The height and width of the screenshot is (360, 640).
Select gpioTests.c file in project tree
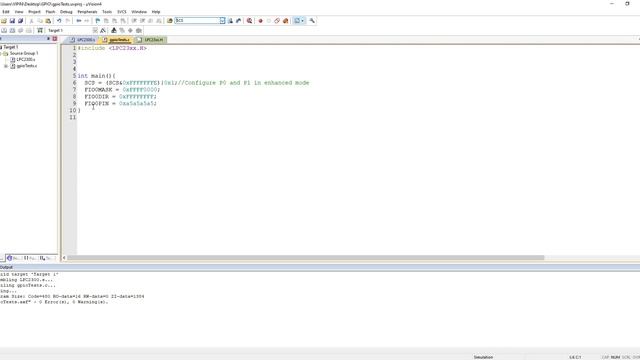[x=27, y=66]
